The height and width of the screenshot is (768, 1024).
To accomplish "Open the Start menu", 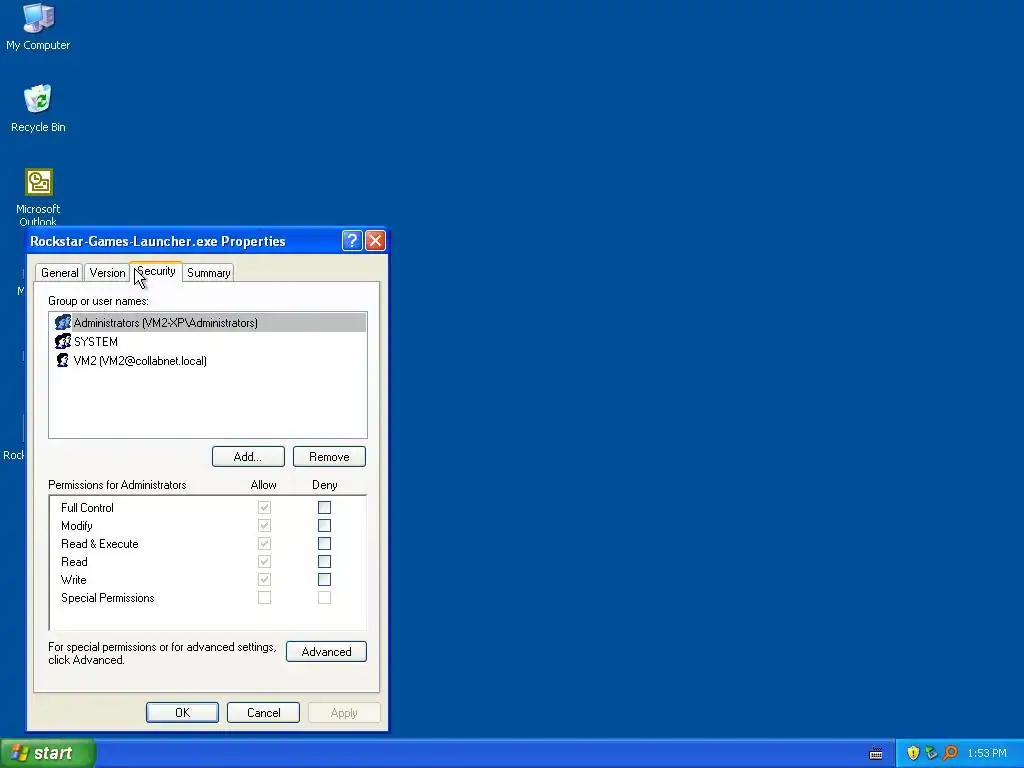I will click(48, 753).
